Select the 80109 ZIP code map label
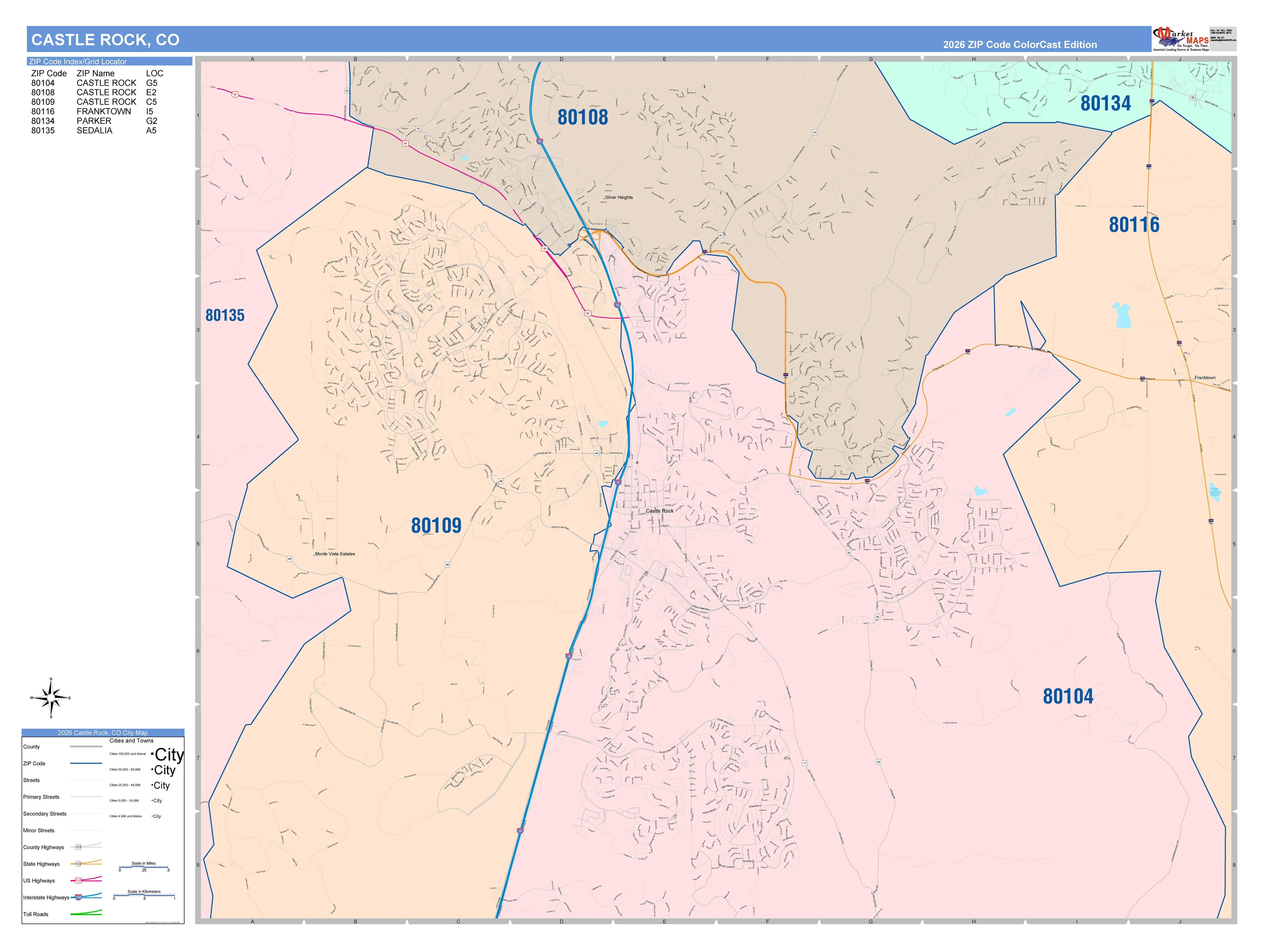The image size is (1263, 952). click(436, 525)
